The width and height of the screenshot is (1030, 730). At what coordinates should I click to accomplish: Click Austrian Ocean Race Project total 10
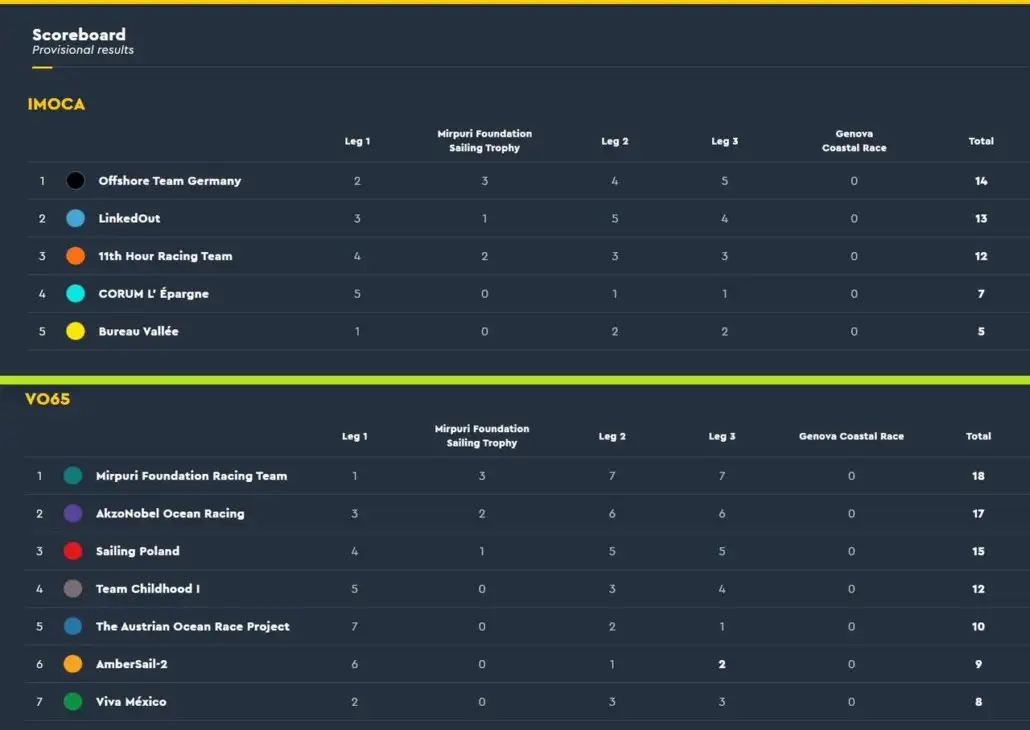978,626
